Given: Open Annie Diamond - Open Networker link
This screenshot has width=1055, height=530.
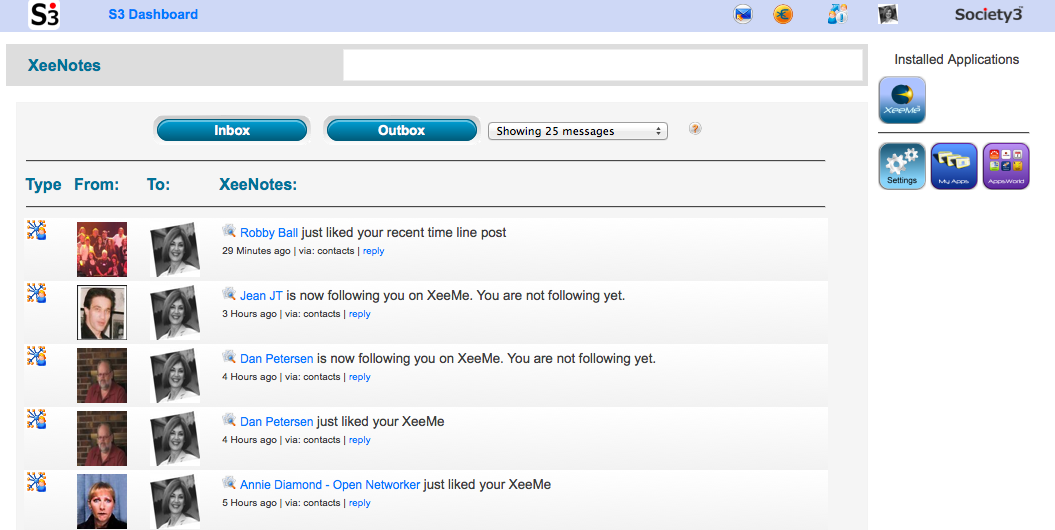Looking at the screenshot, I should tap(330, 485).
